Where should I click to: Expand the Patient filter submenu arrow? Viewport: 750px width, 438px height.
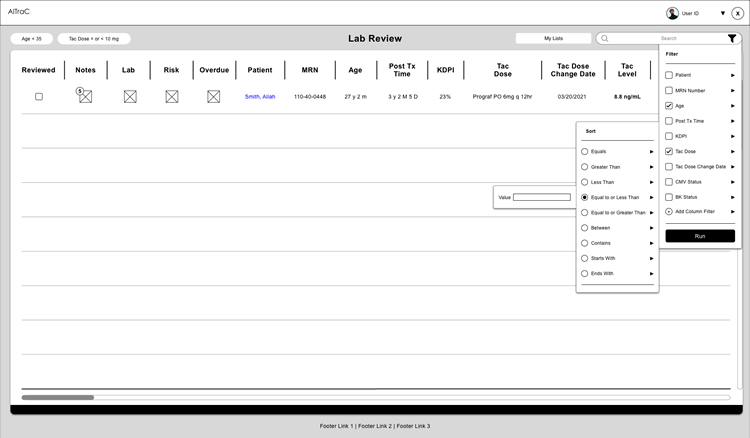[732, 75]
